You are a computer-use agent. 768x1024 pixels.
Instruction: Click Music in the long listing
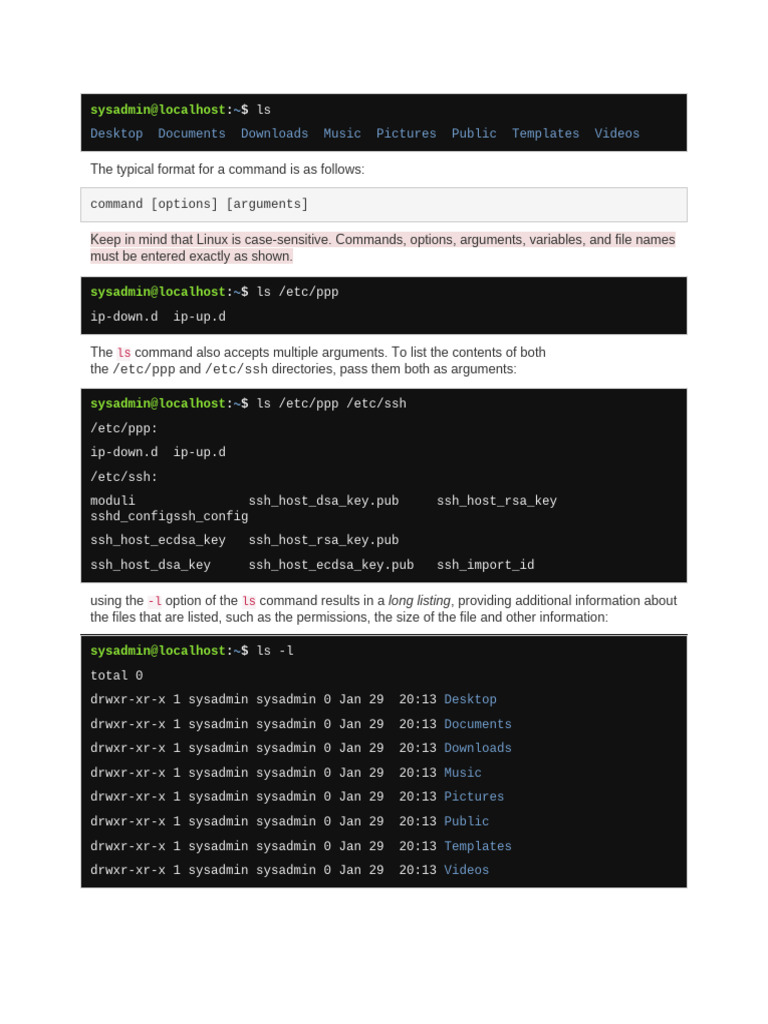coord(463,773)
